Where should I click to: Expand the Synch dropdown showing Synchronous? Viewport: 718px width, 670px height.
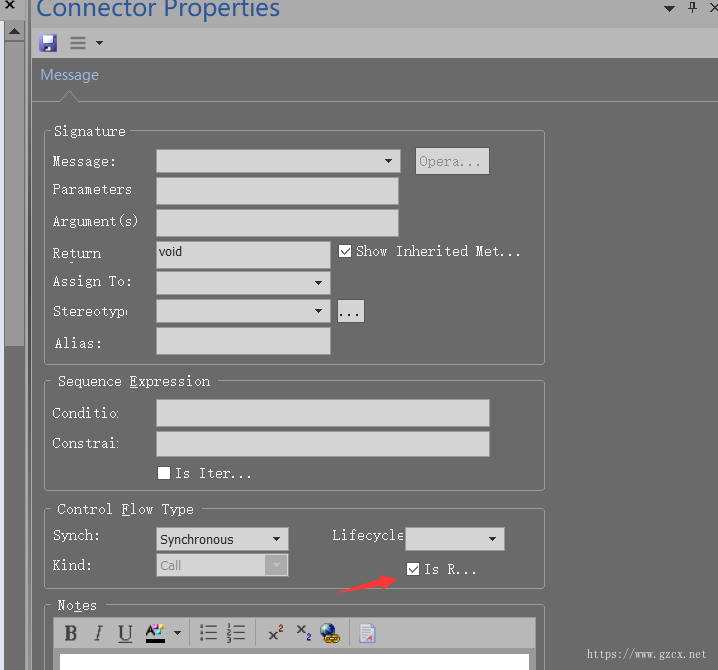[x=276, y=540]
